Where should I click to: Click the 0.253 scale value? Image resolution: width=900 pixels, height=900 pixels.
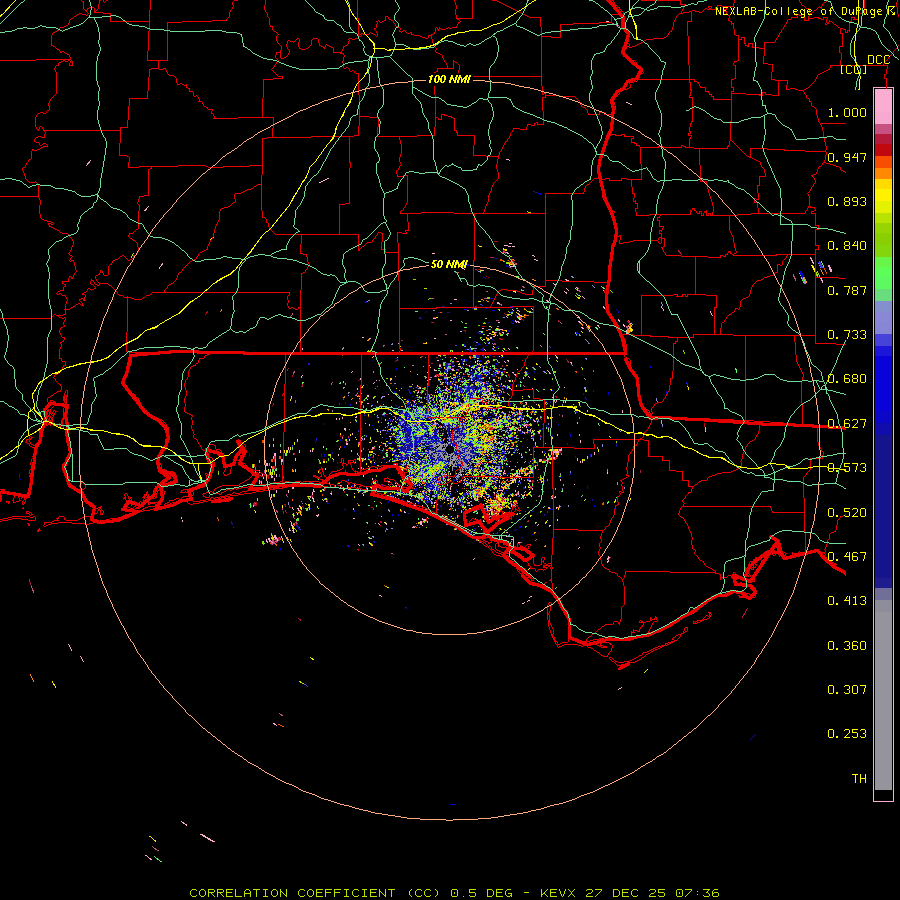[847, 734]
